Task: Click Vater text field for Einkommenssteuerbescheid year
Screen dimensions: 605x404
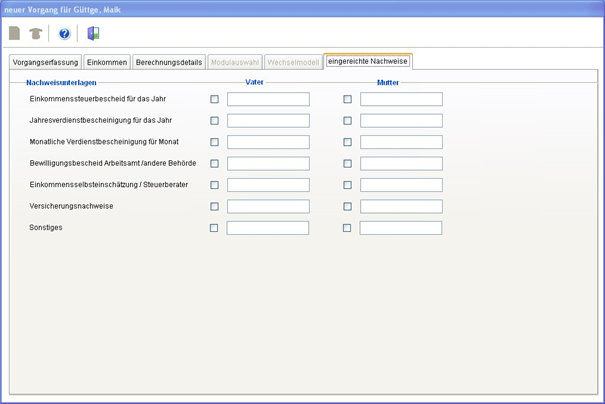Action: pos(268,100)
